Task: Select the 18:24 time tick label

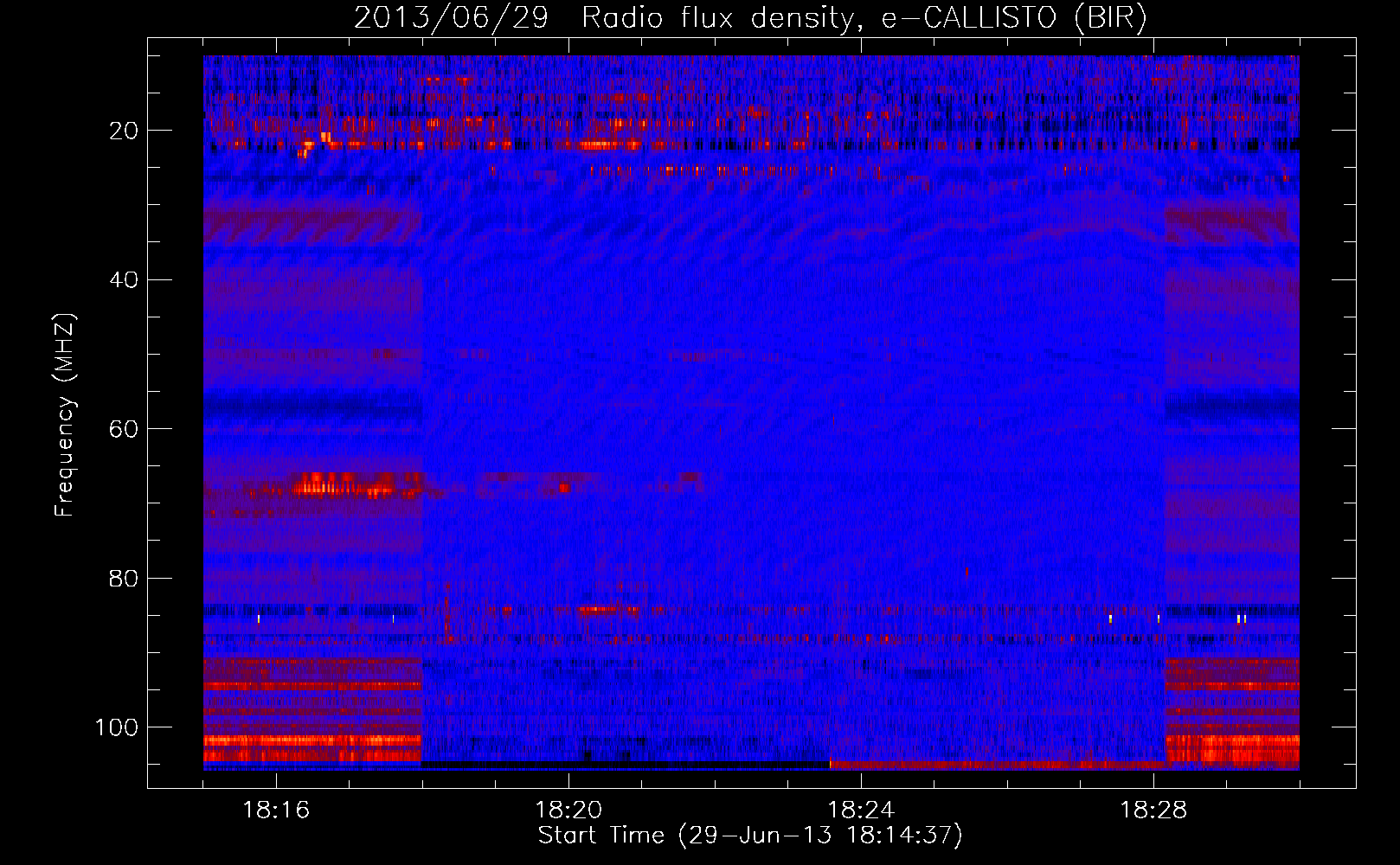Action: click(861, 810)
